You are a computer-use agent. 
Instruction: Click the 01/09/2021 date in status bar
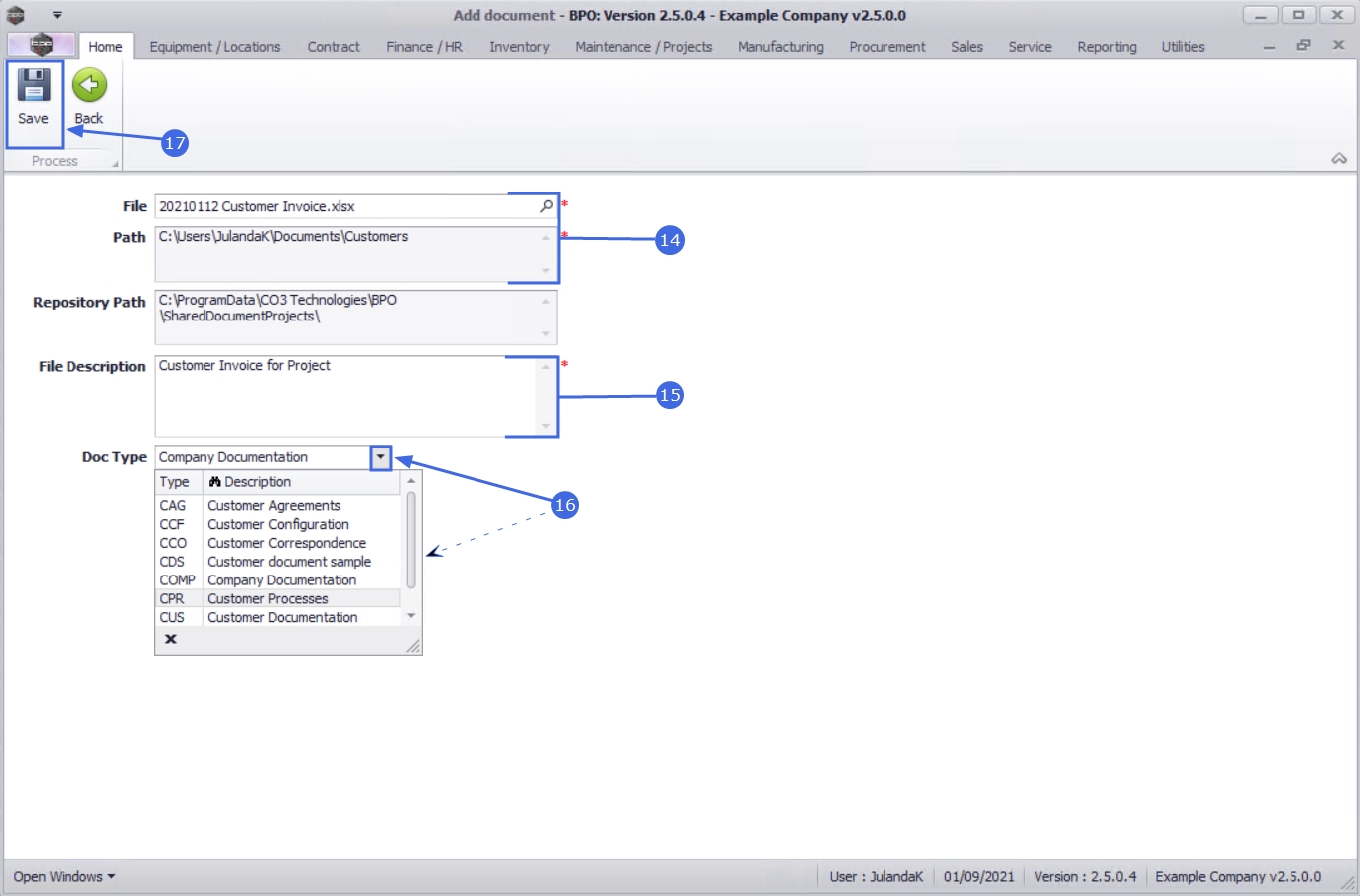point(979,877)
